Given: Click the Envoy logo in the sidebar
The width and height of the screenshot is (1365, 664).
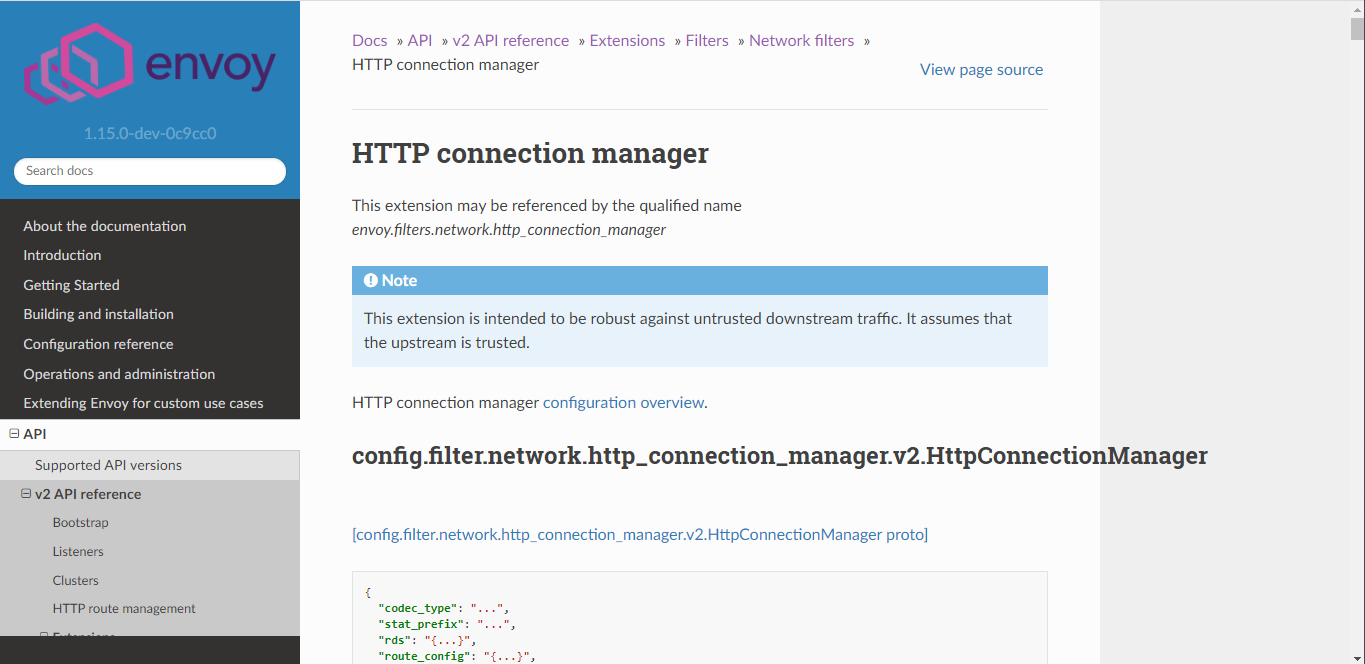Looking at the screenshot, I should 150,67.
